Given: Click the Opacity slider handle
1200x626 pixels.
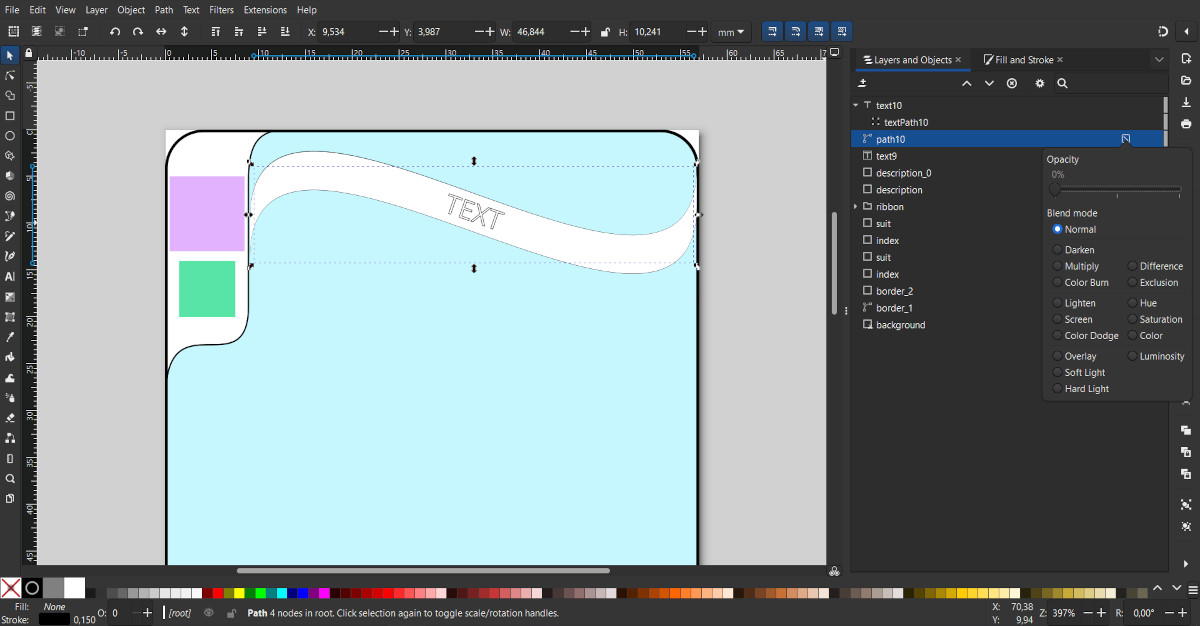Looking at the screenshot, I should coord(1054,189).
